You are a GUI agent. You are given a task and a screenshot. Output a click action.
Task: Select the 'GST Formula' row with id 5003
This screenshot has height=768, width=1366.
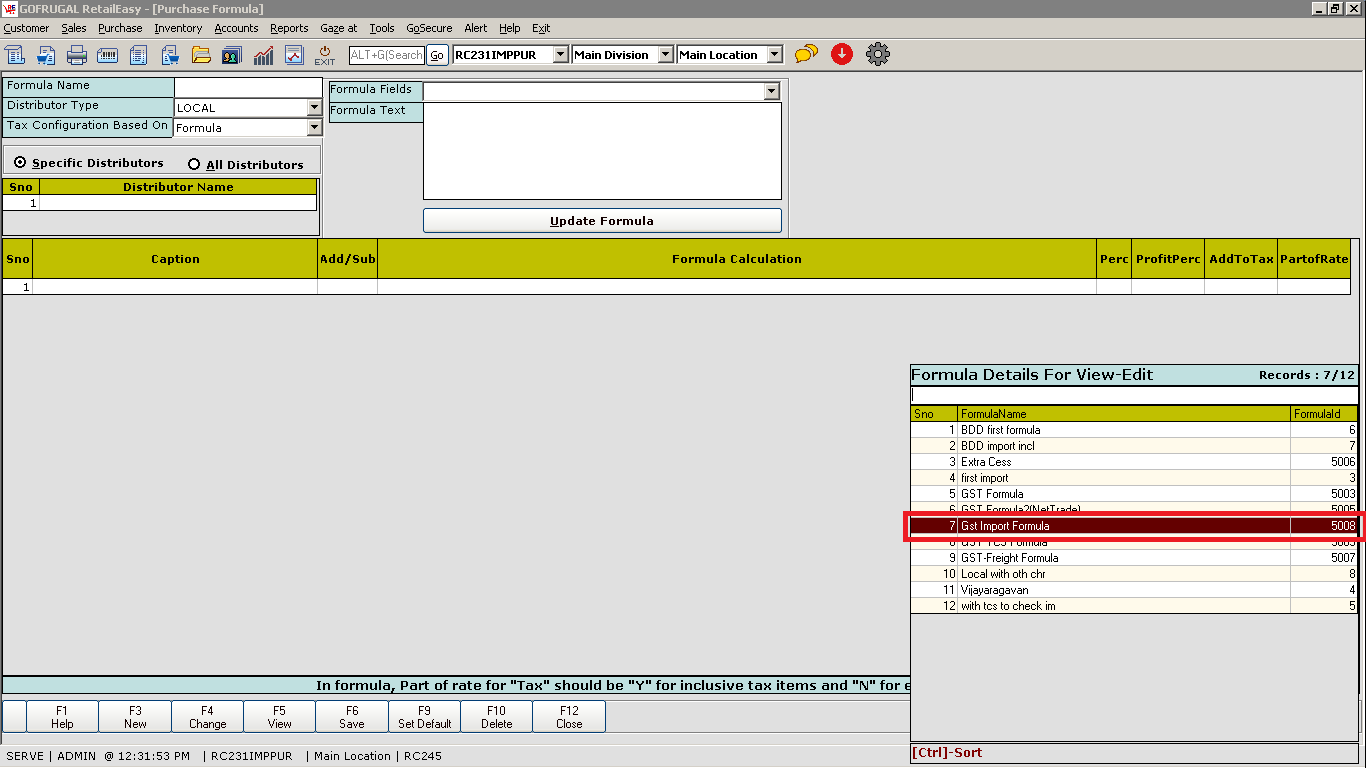[x=1134, y=494]
